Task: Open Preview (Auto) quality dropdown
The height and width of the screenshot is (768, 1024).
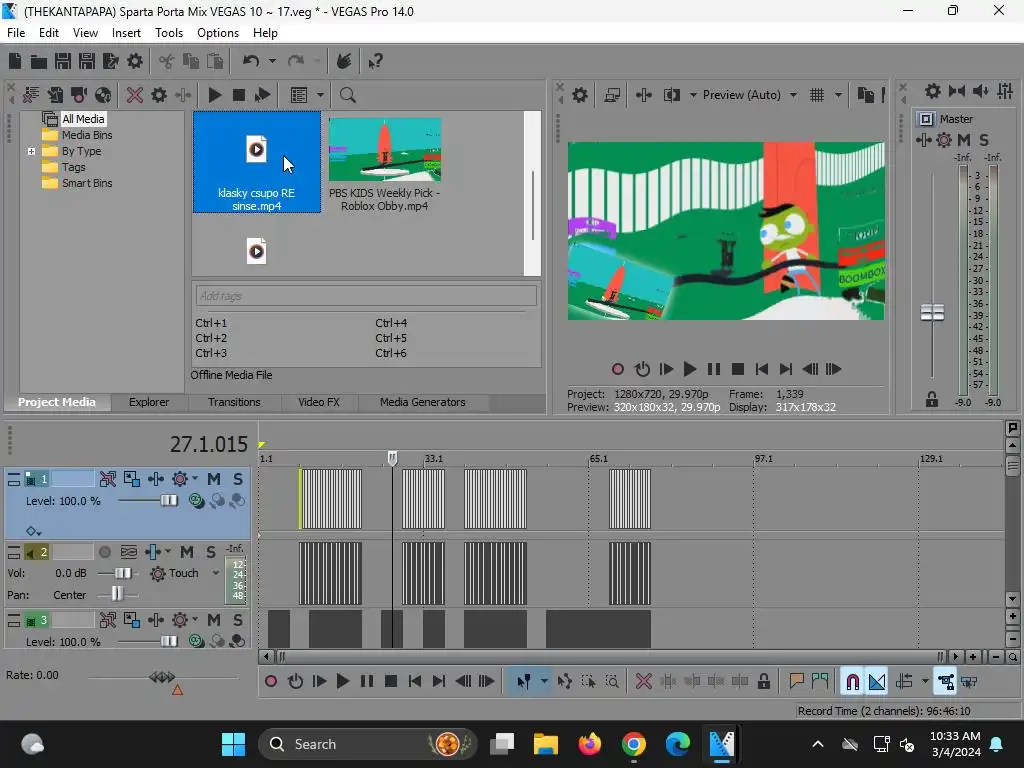Action: click(x=793, y=95)
